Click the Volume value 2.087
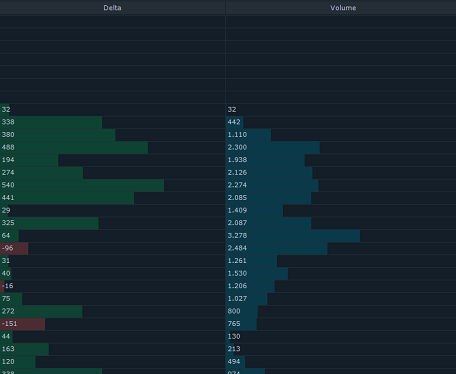 pos(237,222)
